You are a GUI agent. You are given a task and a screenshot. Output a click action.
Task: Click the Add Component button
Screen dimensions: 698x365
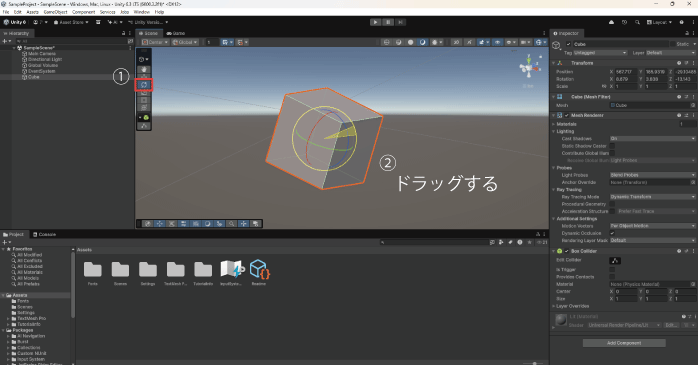click(x=624, y=343)
